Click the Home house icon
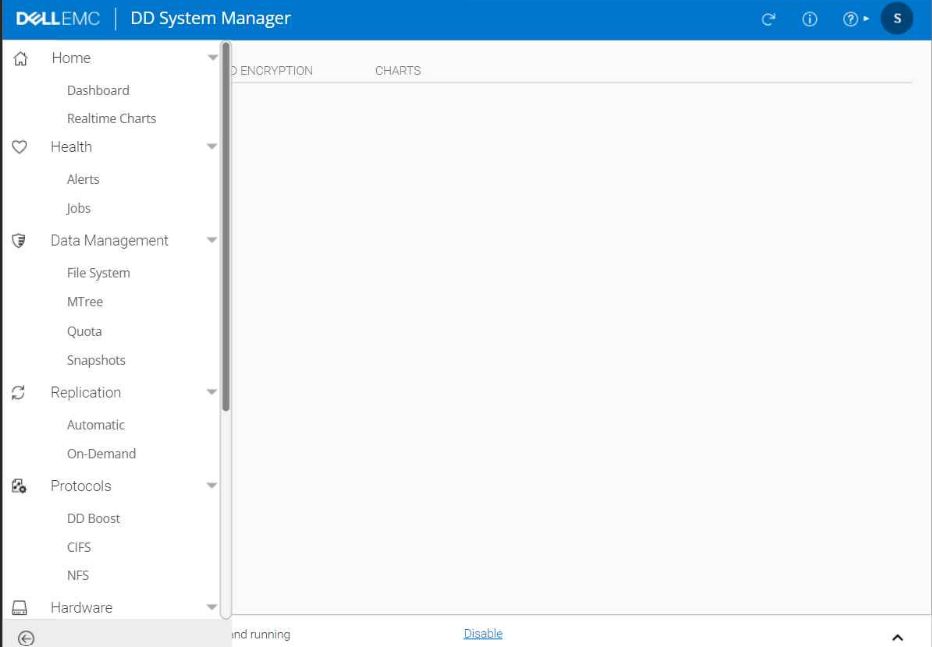Viewport: 932px width, 647px height. [x=20, y=58]
